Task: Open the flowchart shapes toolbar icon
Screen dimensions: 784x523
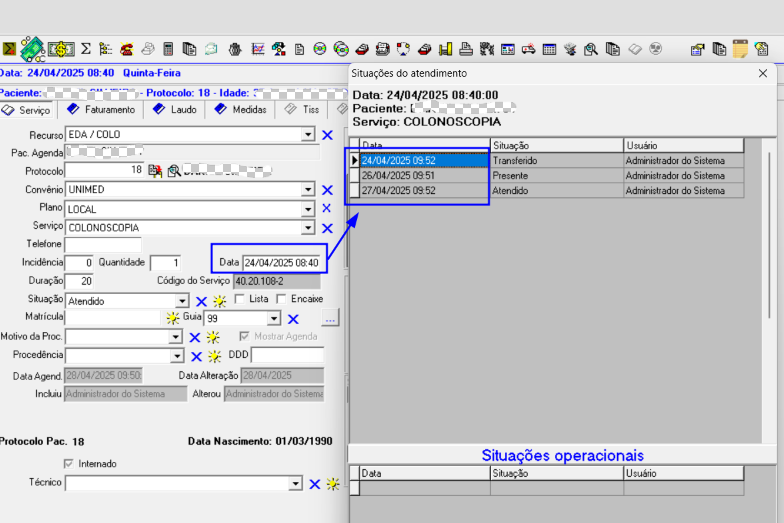Action: (x=278, y=49)
